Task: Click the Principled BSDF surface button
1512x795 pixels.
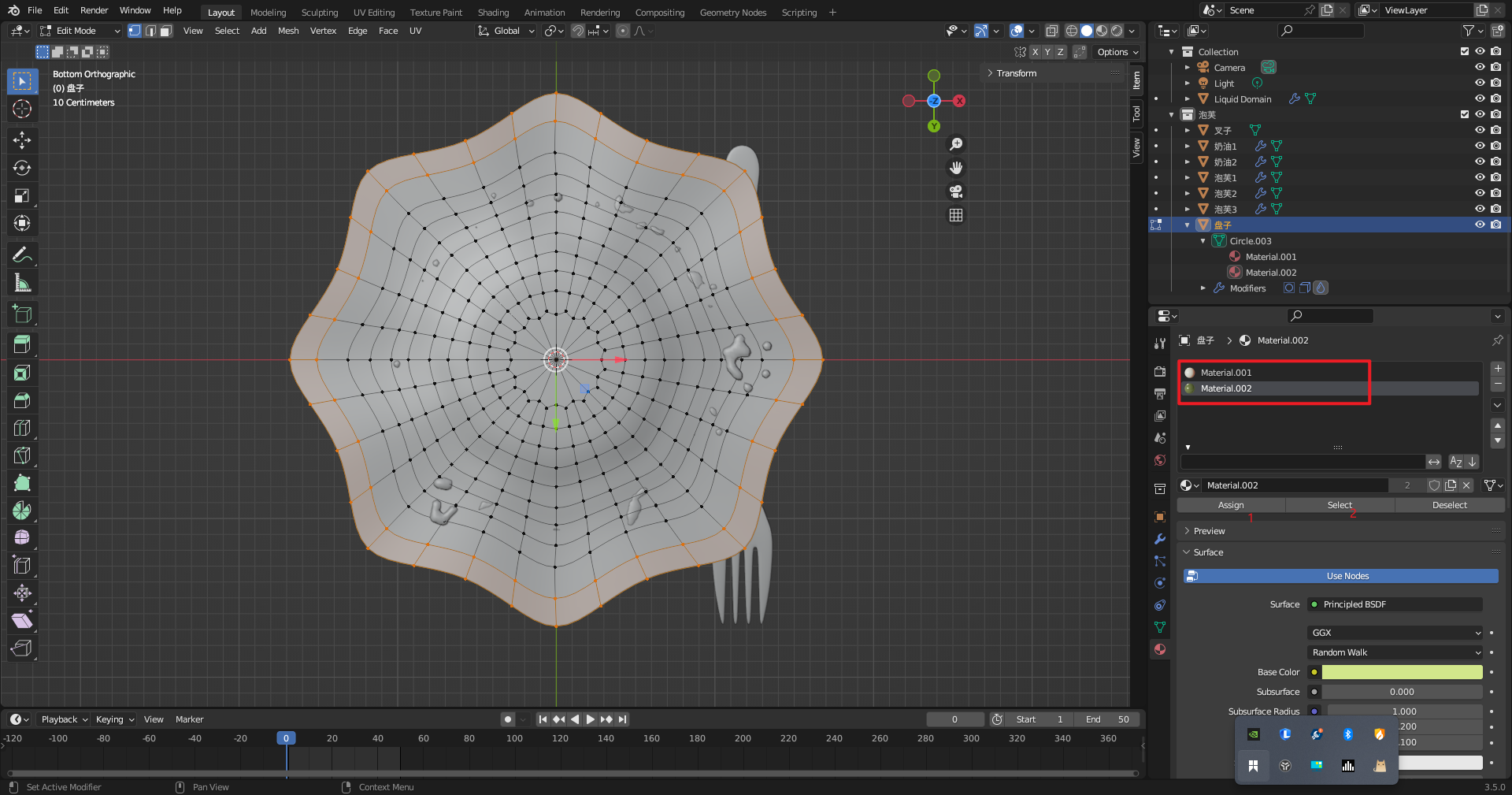Action: pyautogui.click(x=1395, y=604)
